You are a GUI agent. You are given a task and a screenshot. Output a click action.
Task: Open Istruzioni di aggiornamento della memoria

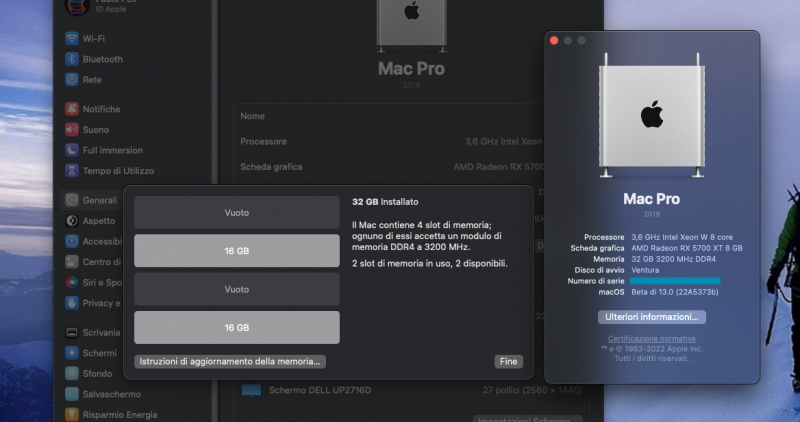pos(230,361)
